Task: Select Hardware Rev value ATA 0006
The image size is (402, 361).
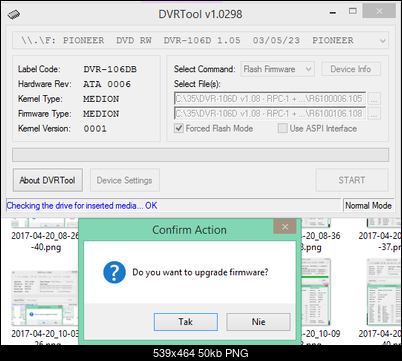Action: pyautogui.click(x=107, y=84)
